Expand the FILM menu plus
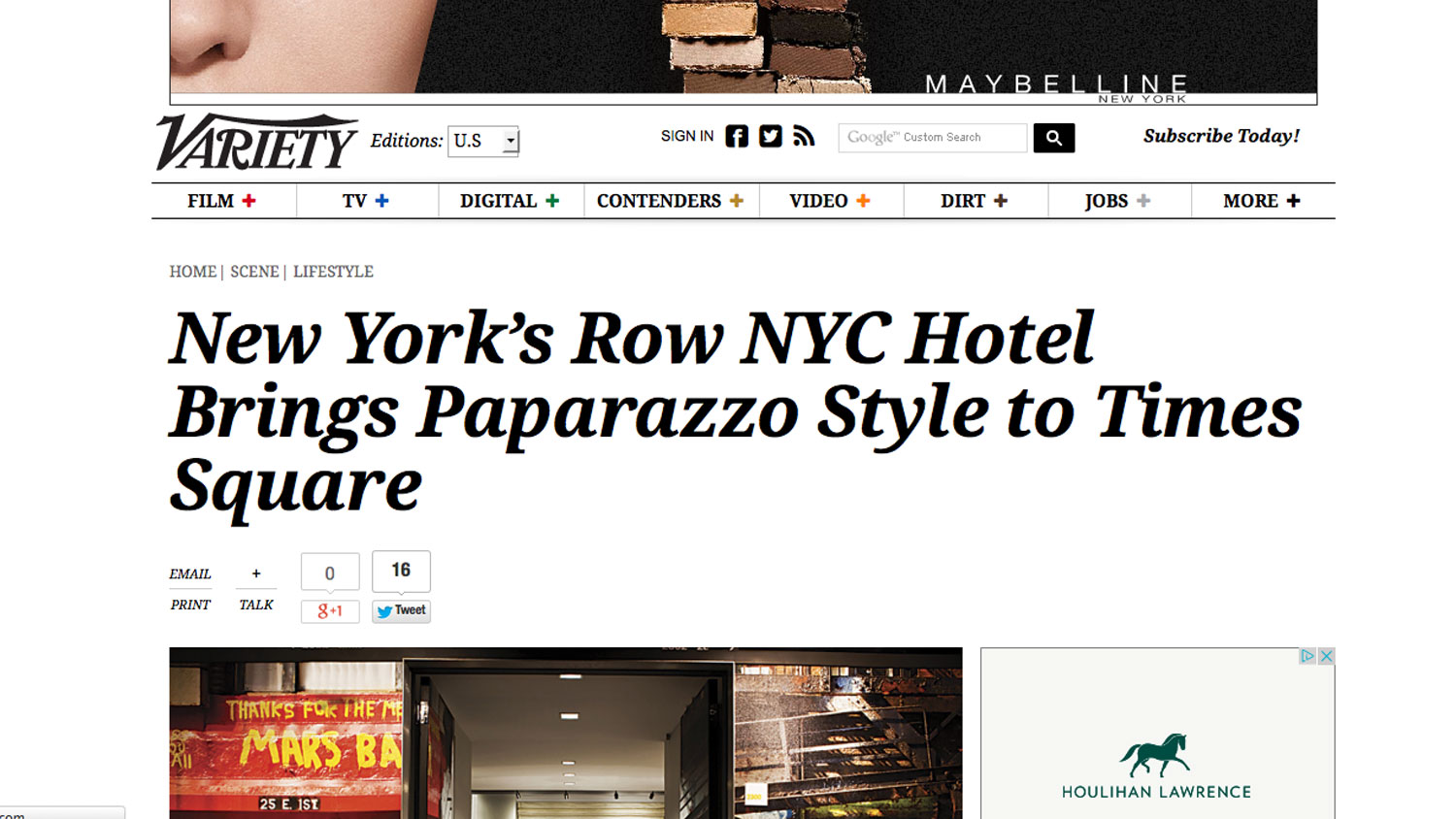 coord(249,201)
